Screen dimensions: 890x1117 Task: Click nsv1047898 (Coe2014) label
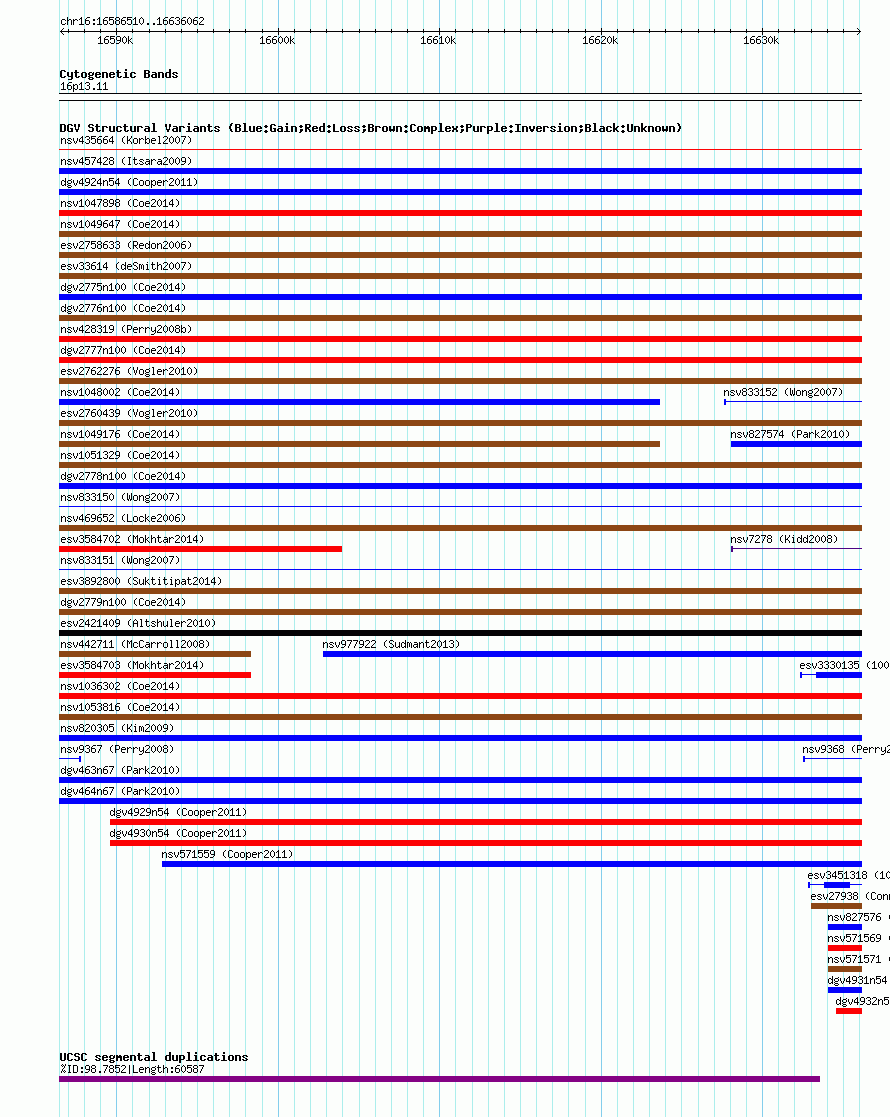[120, 203]
